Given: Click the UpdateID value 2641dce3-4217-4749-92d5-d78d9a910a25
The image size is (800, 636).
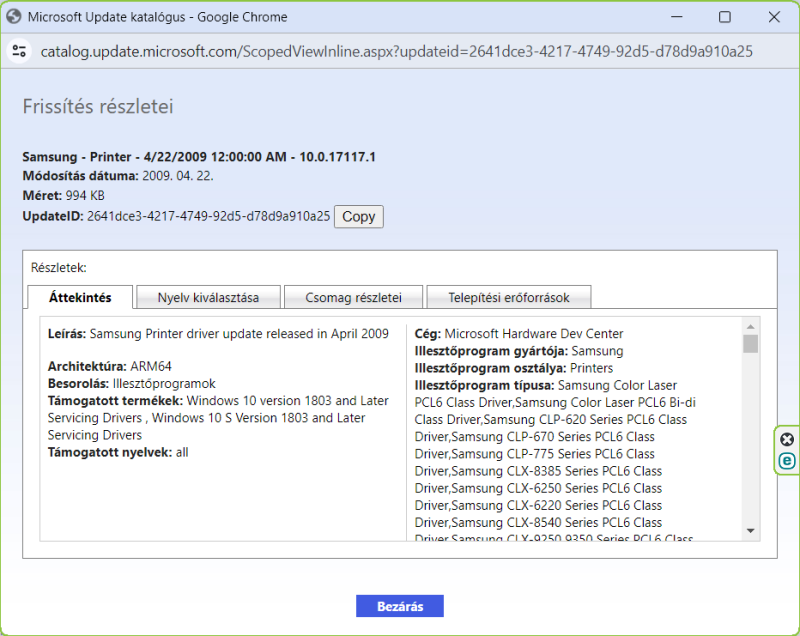Looking at the screenshot, I should coord(208,216).
